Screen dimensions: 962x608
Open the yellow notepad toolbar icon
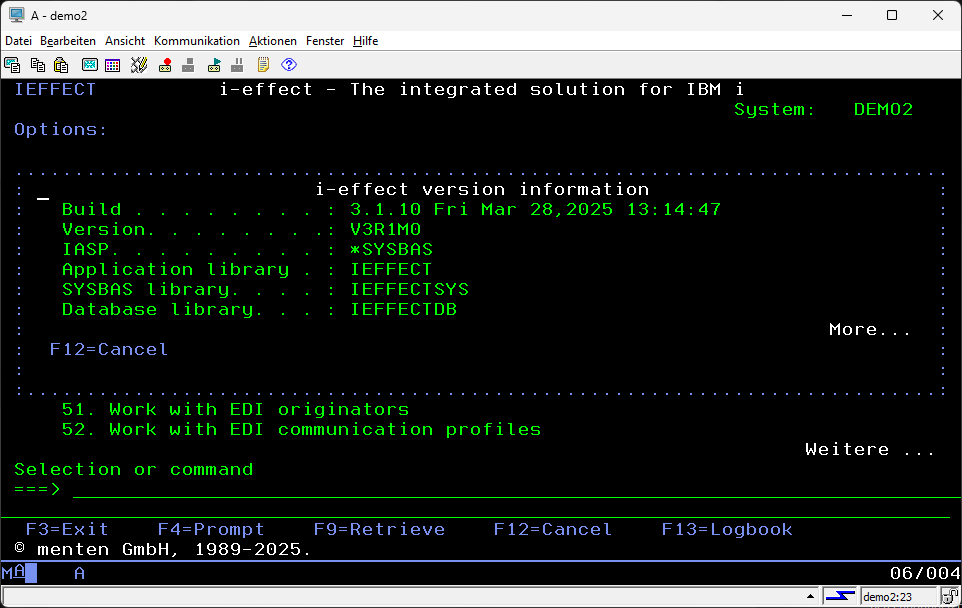point(264,65)
